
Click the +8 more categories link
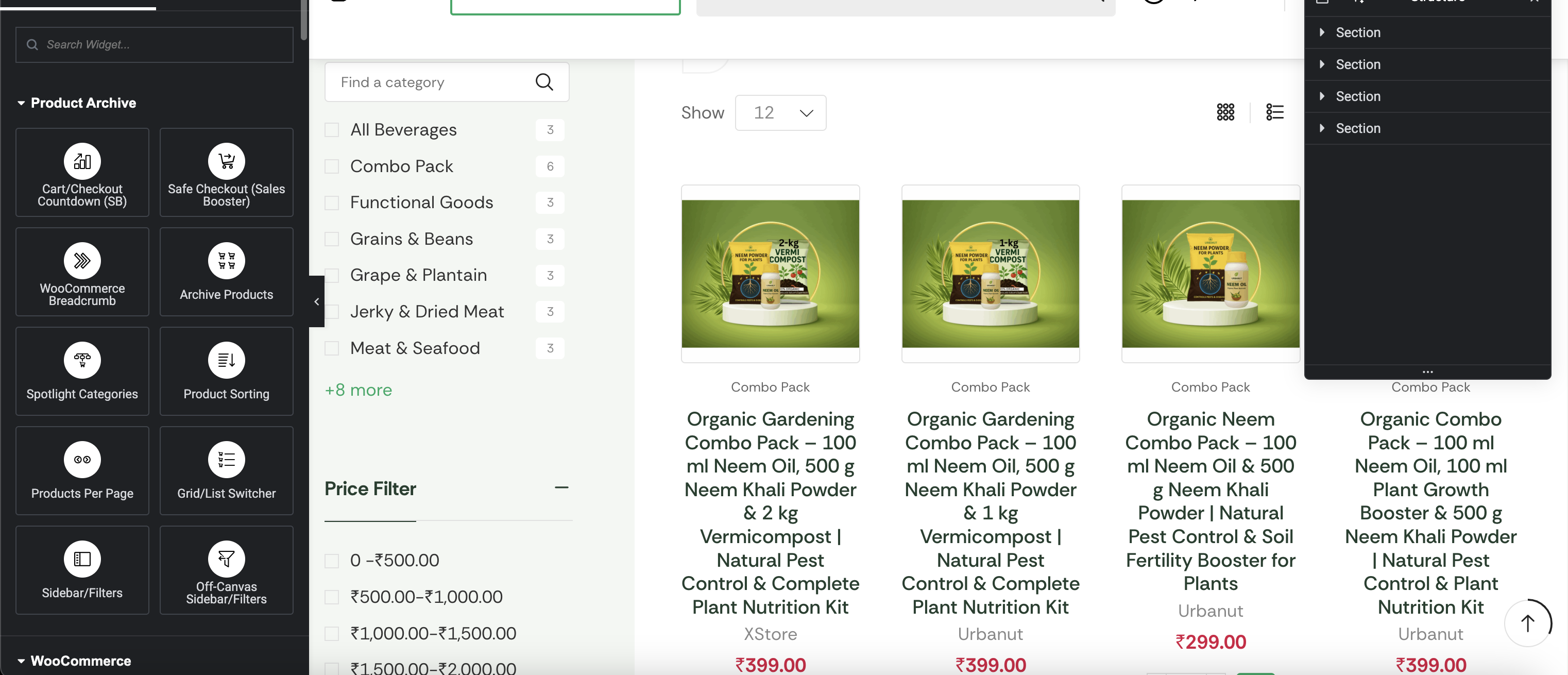point(358,390)
